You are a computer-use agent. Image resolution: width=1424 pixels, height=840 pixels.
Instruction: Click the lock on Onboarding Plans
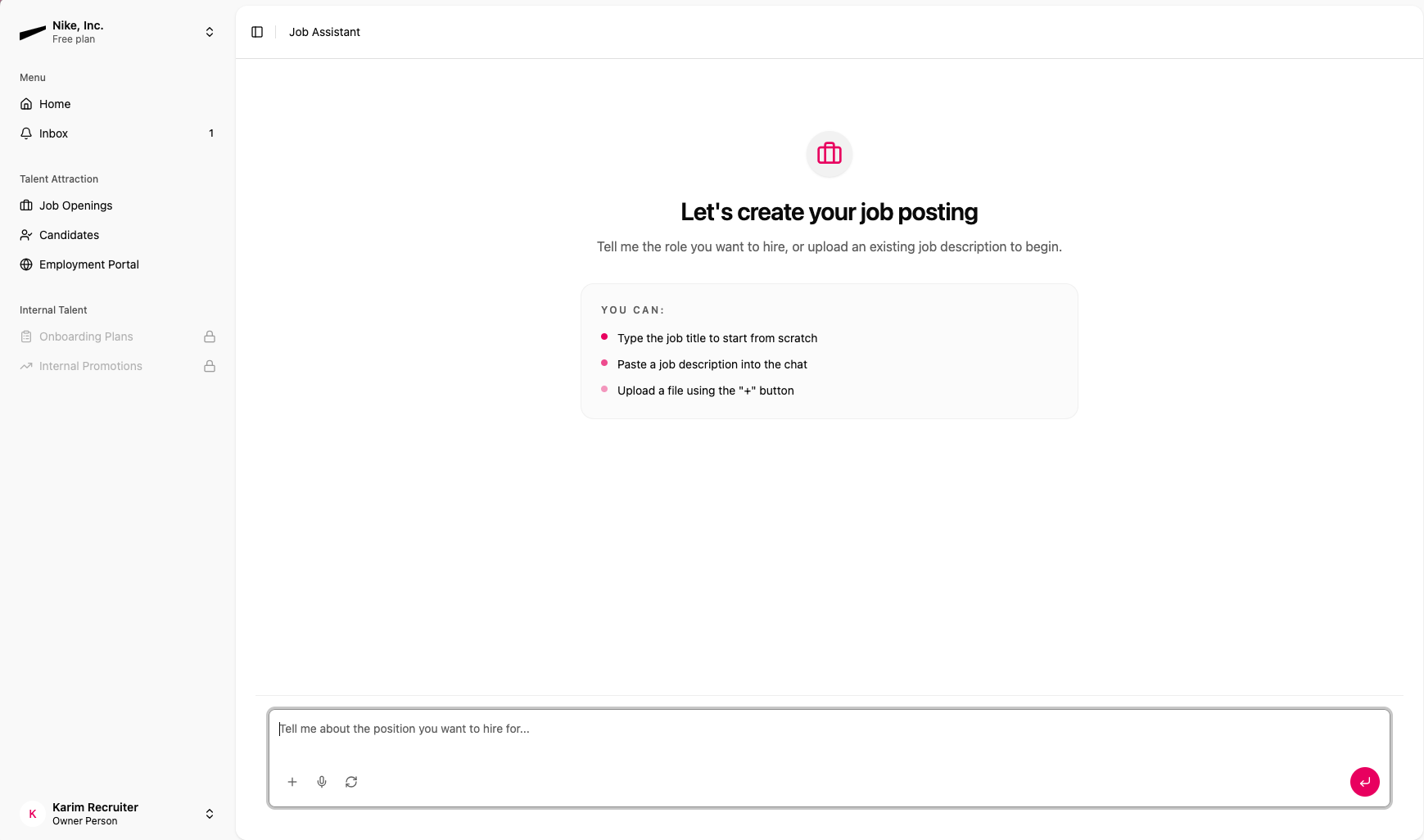click(x=210, y=336)
